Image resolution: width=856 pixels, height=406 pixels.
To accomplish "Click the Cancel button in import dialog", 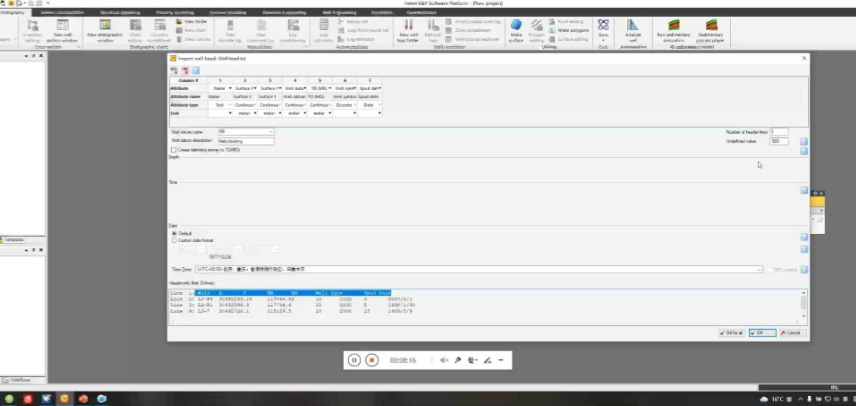I will pos(790,332).
